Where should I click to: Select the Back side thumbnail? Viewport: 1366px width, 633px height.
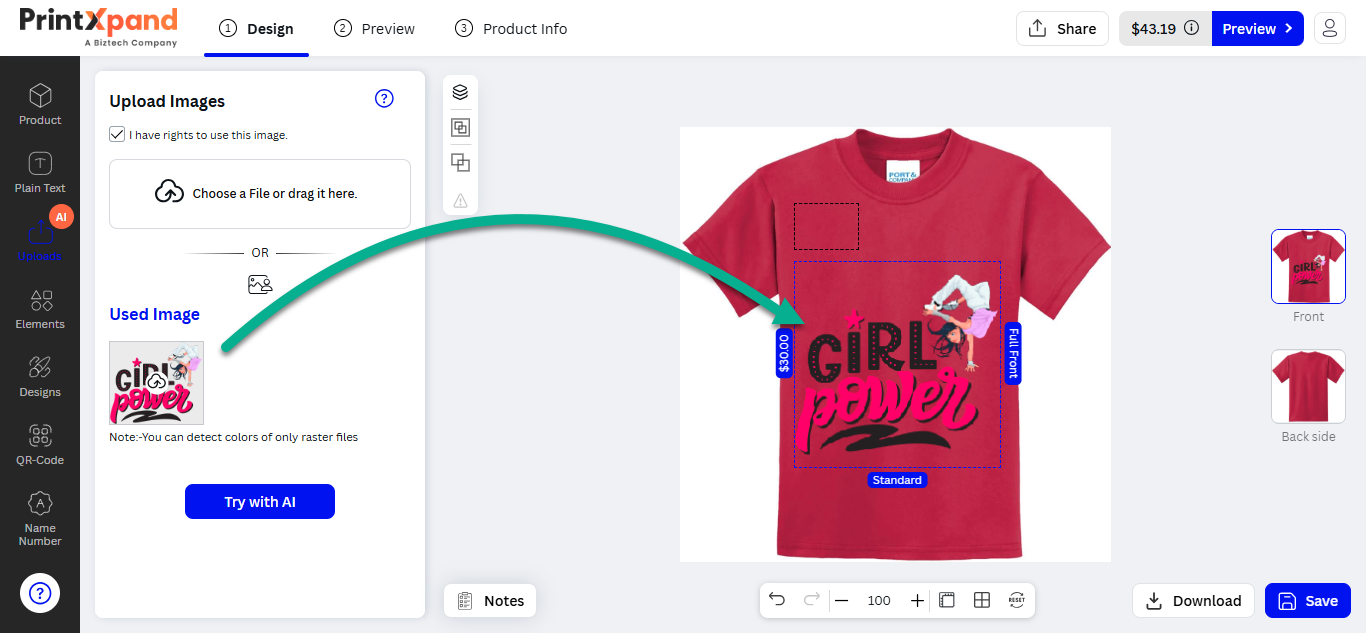pyautogui.click(x=1308, y=386)
